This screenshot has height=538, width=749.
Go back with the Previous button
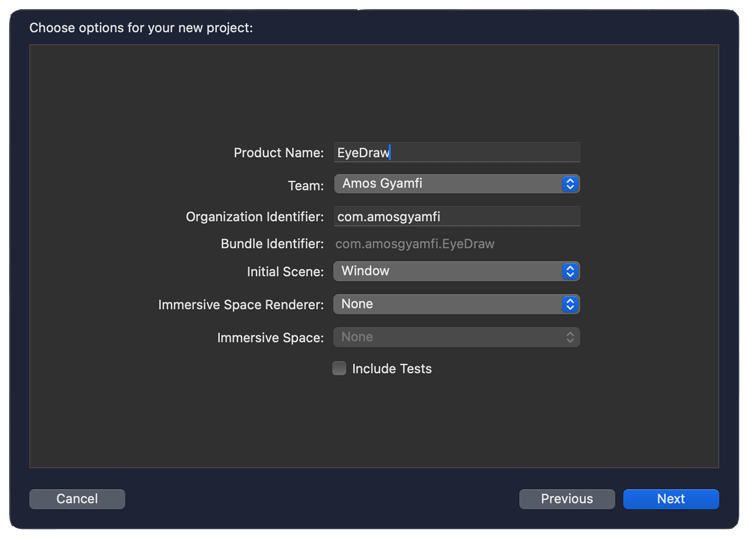(x=567, y=499)
